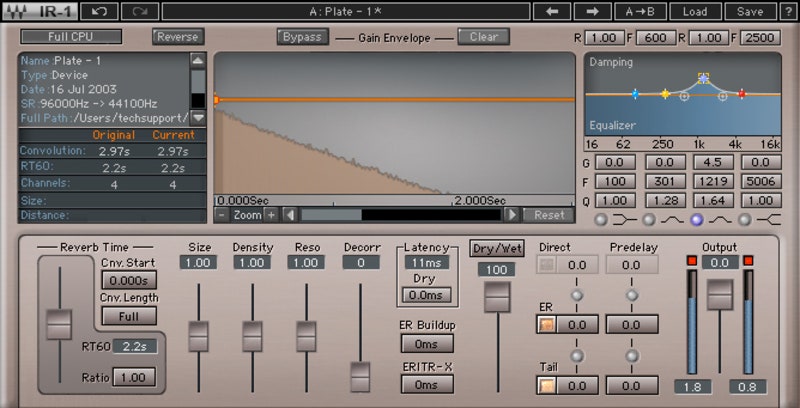
Task: Zoom in envelope with plus button
Action: tap(270, 215)
